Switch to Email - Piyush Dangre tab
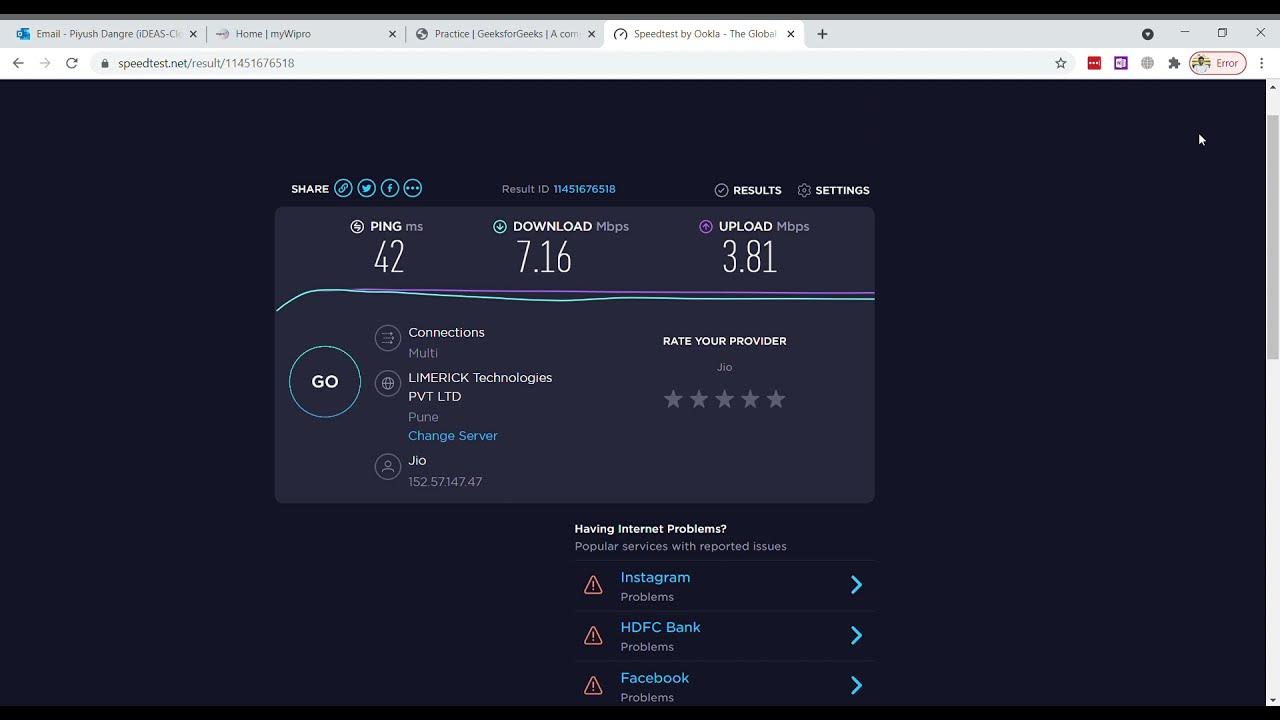1280x720 pixels. click(x=107, y=34)
